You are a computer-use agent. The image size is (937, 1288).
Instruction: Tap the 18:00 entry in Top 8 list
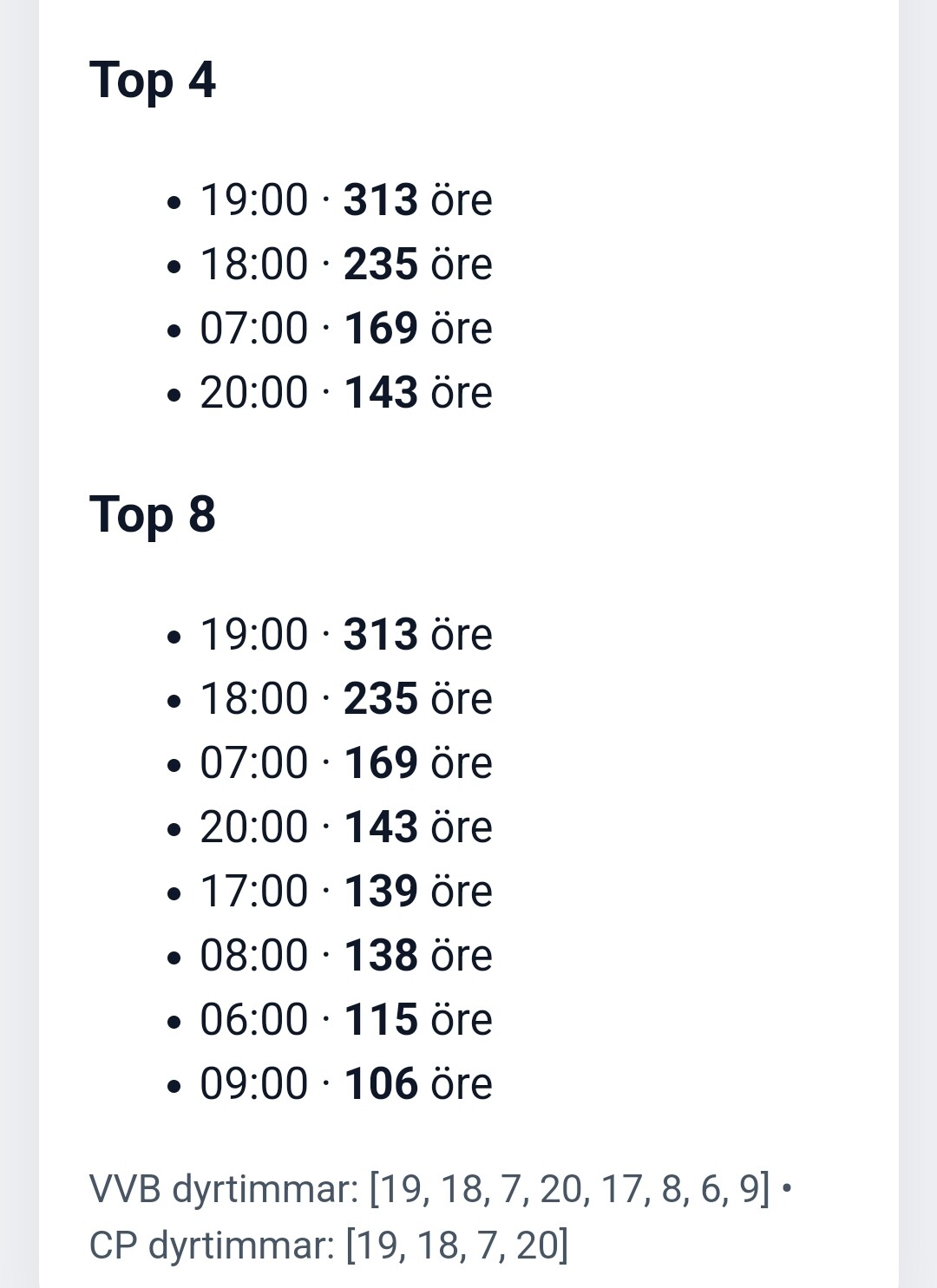tap(345, 699)
